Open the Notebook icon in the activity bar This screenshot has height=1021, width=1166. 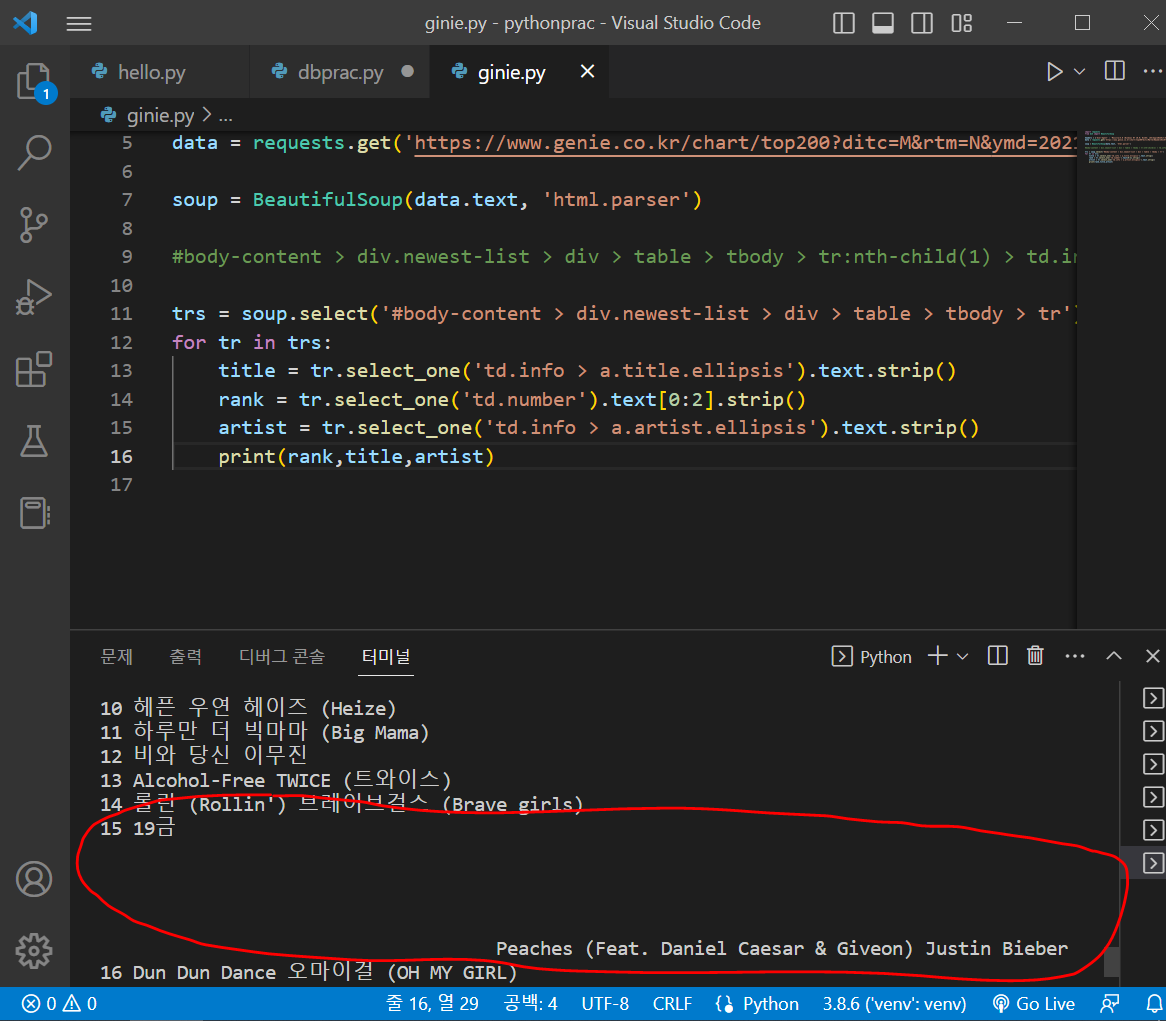point(34,513)
